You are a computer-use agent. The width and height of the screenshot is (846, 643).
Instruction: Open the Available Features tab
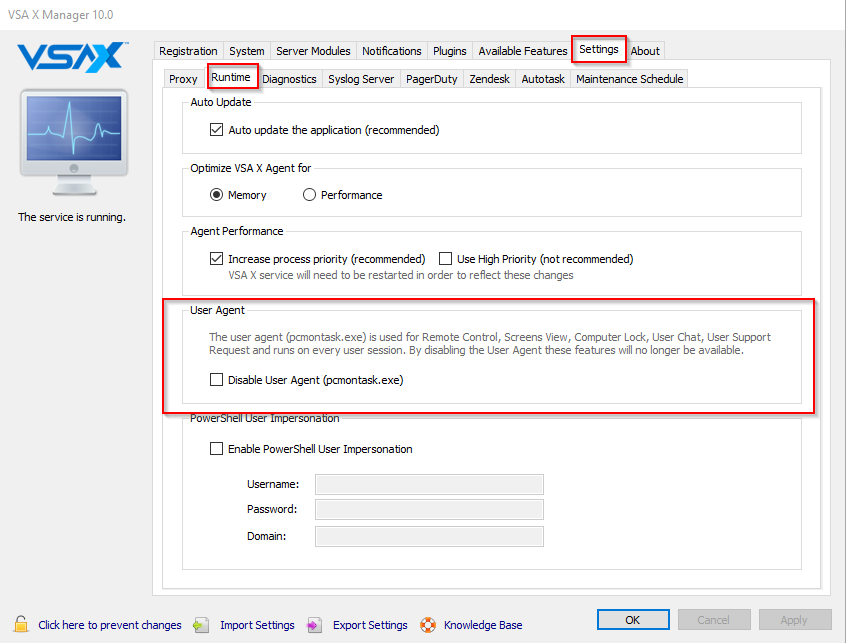523,51
